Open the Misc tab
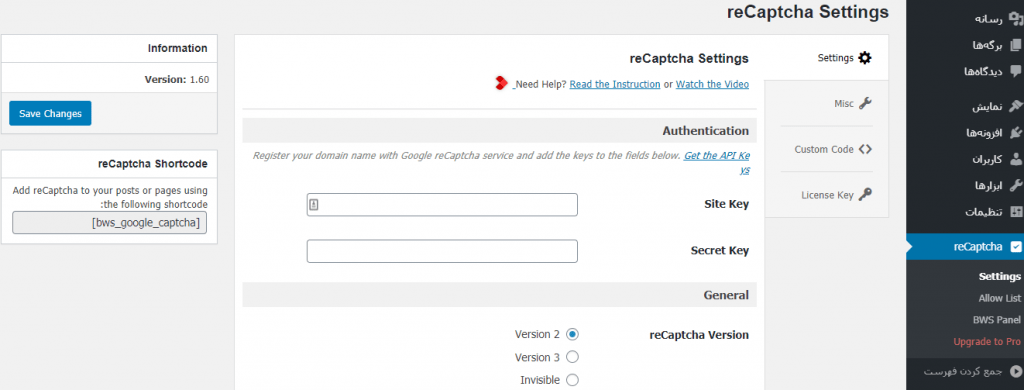This screenshot has height=390, width=1024. coord(826,103)
